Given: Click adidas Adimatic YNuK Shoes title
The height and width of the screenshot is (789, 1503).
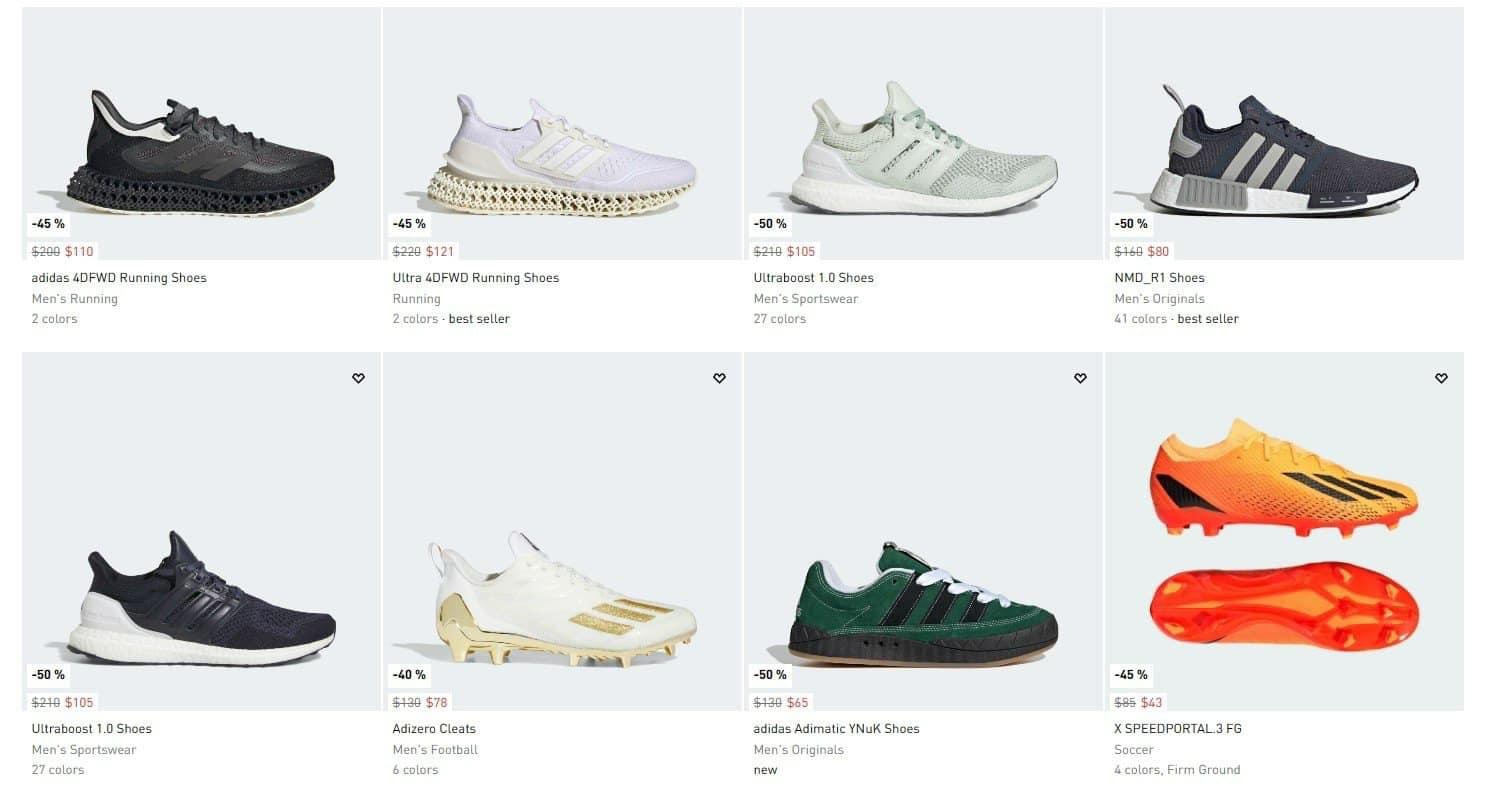Looking at the screenshot, I should pos(836,729).
